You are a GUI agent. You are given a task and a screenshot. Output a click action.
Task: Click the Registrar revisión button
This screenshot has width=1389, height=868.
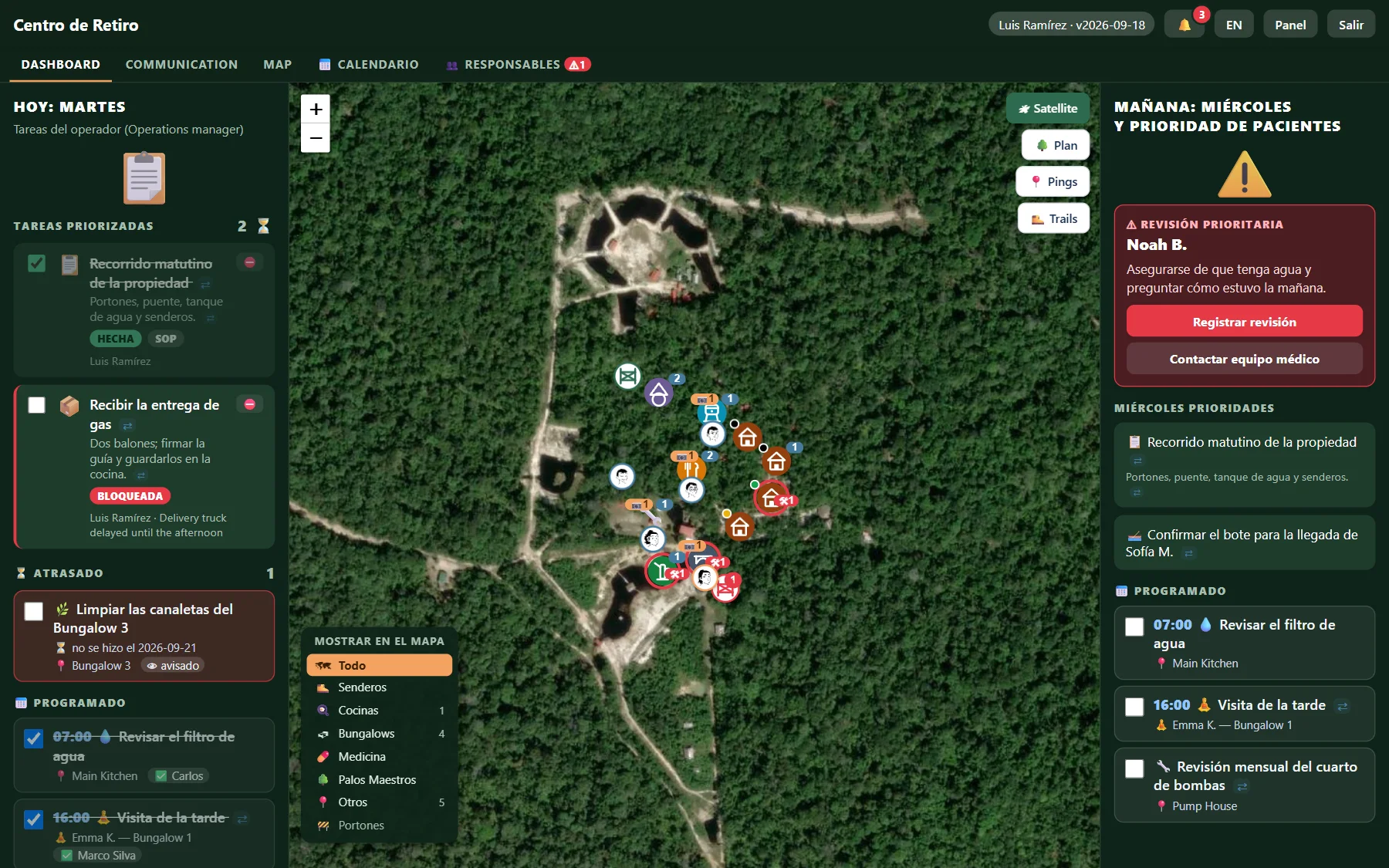(1244, 322)
